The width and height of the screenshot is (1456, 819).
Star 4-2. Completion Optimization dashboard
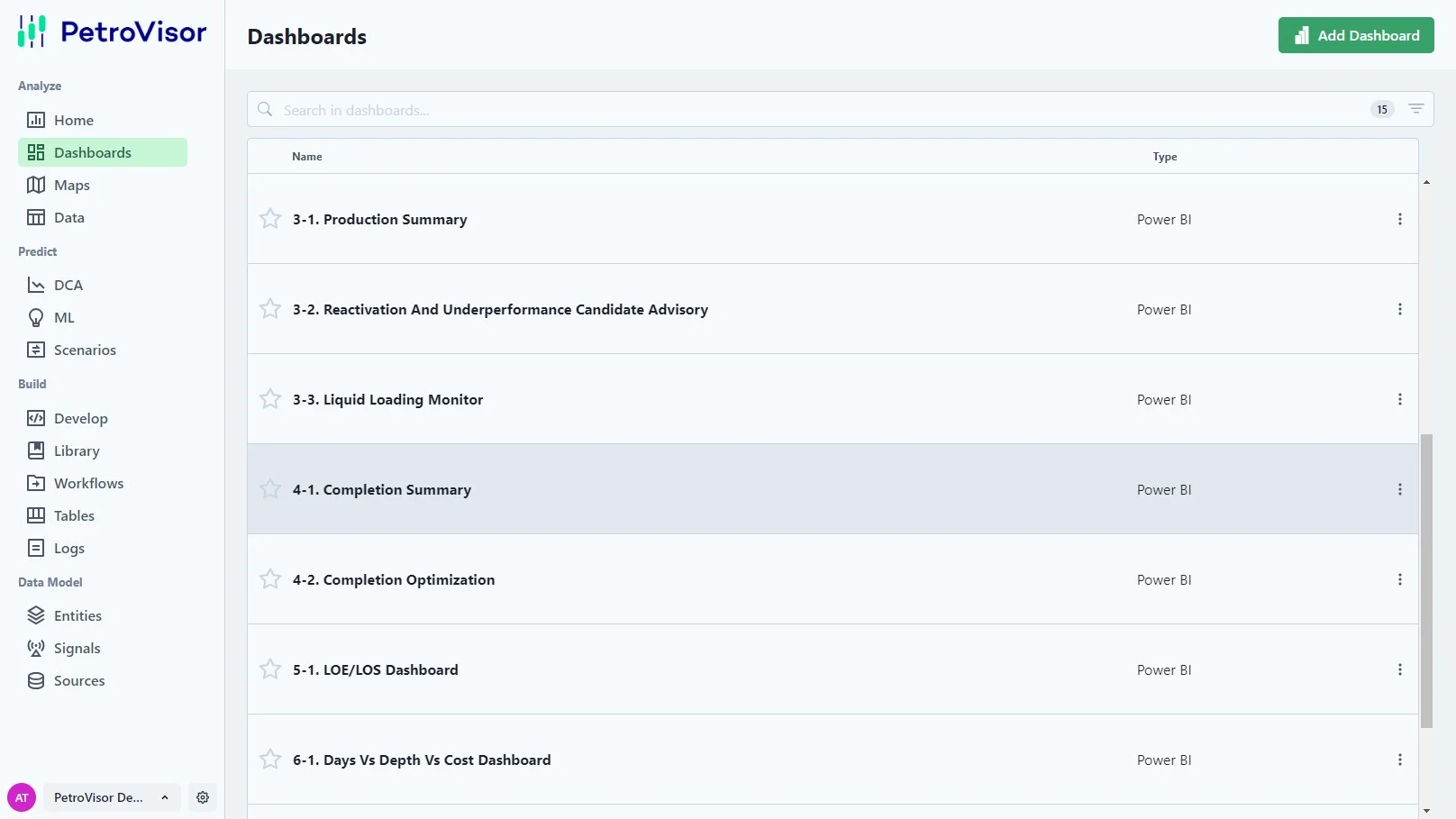tap(270, 579)
